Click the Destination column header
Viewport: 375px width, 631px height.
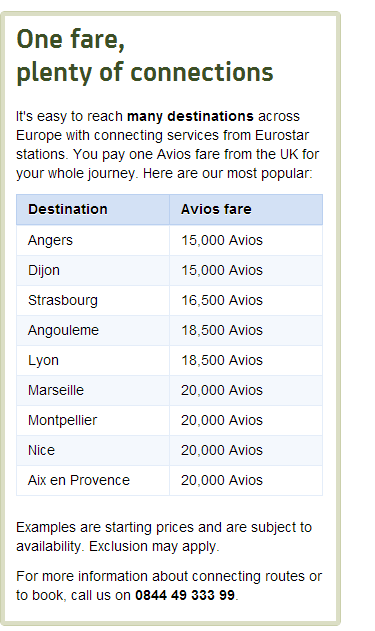tap(93, 209)
